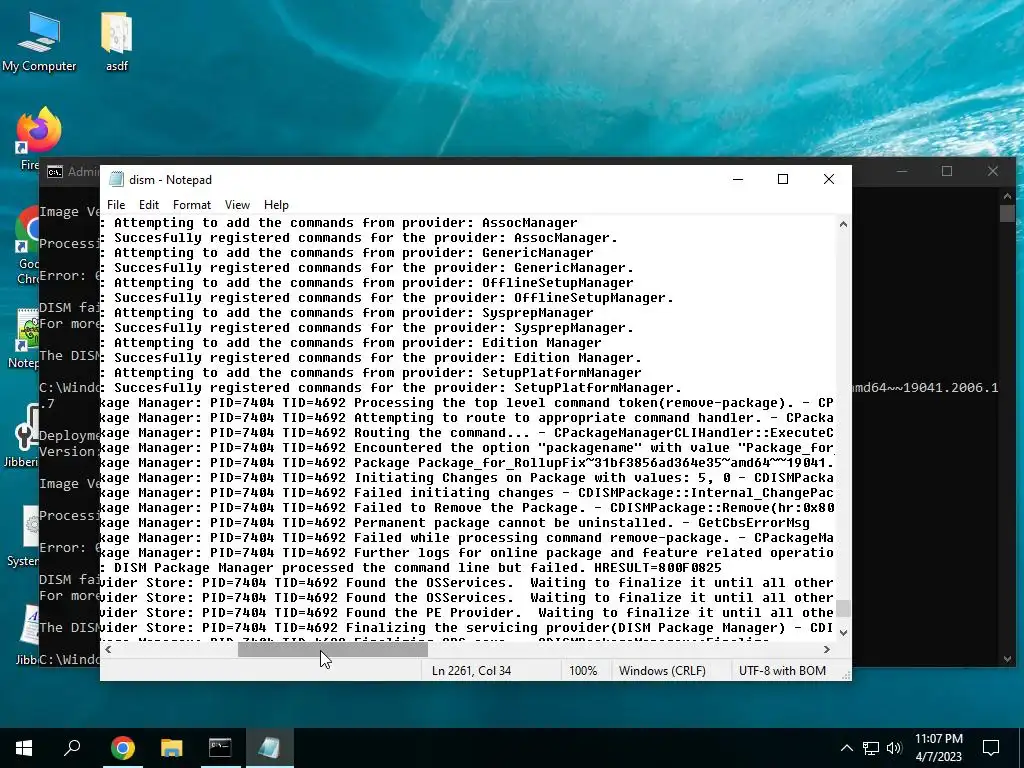Click the 'Found the PE Provider' line
1024x768 pixels.
(x=468, y=613)
